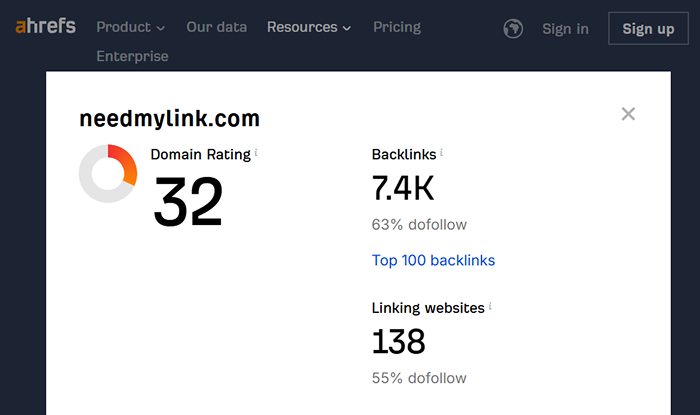Screen dimensions: 700x415
Task: Close the needmylink.com results panel
Action: tap(628, 114)
